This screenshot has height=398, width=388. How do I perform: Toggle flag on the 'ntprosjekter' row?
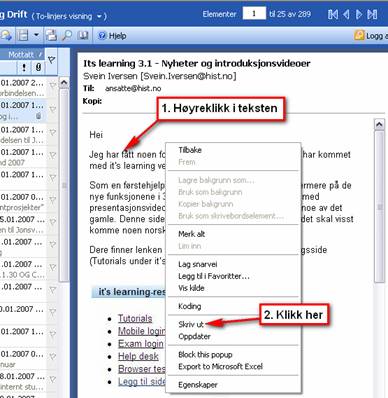click(52, 200)
